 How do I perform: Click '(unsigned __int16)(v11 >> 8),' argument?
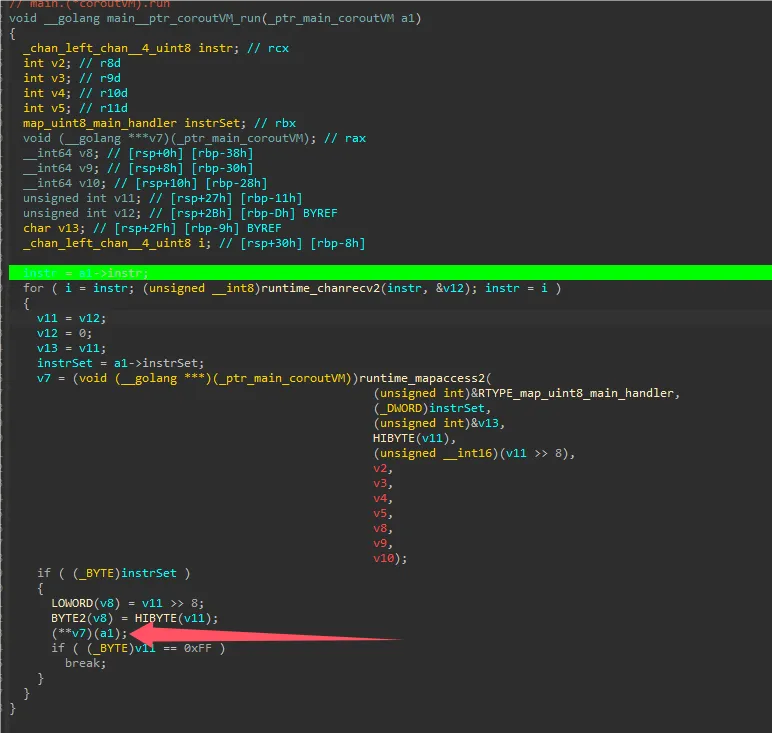[474, 453]
